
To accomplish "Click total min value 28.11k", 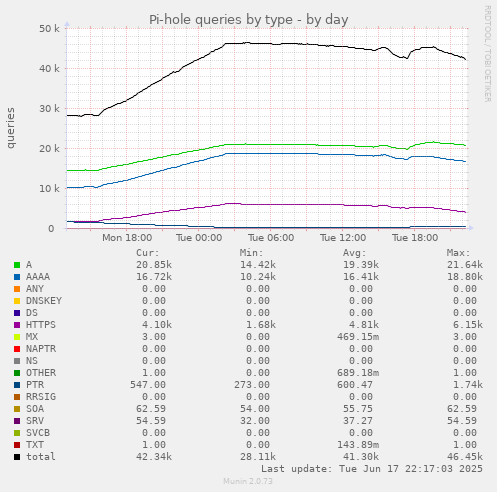I will 258,457.
